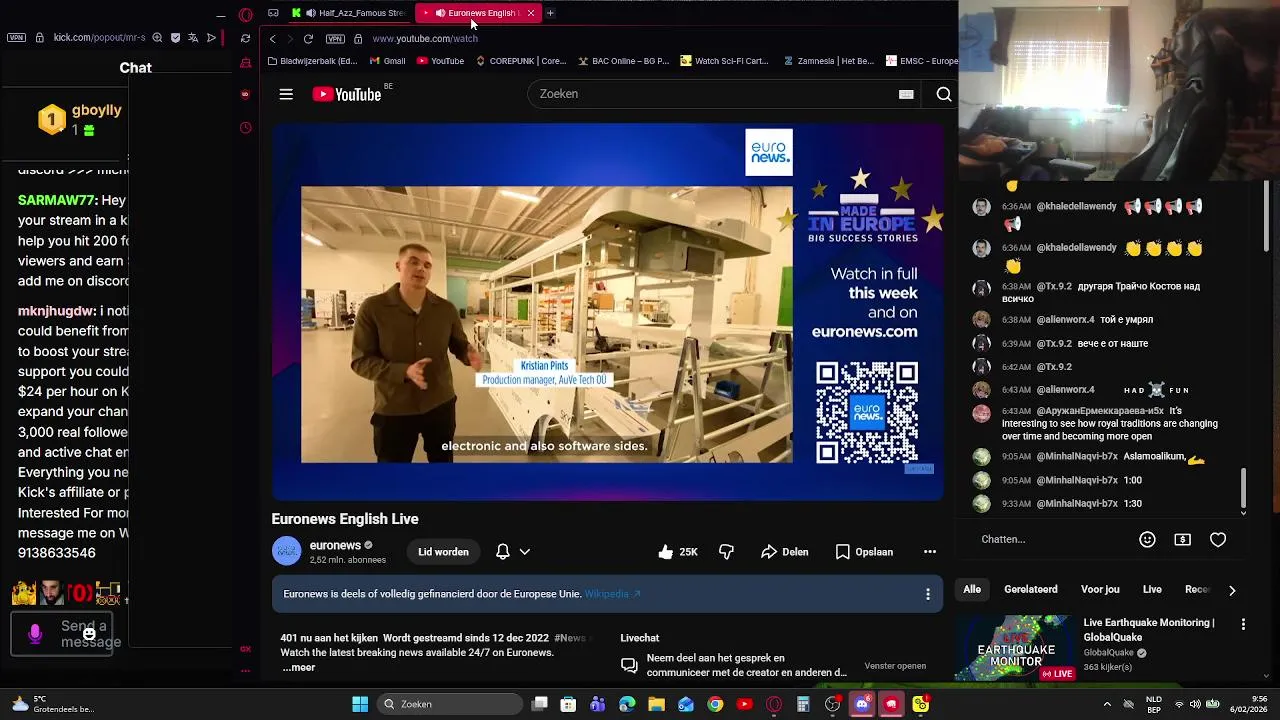Open File Explorer from the taskbar

657,704
